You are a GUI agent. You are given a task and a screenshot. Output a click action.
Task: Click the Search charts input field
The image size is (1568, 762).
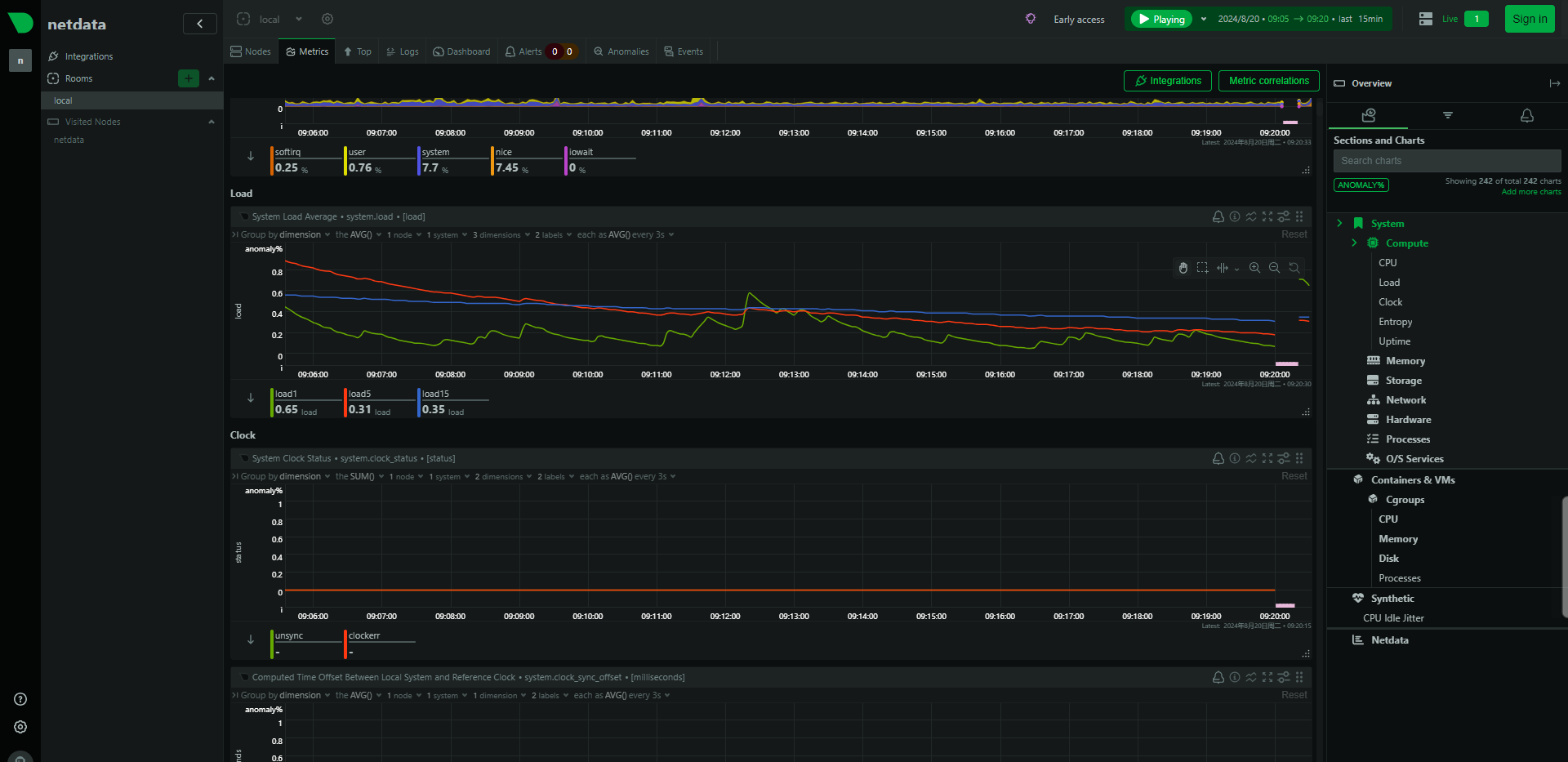point(1446,161)
